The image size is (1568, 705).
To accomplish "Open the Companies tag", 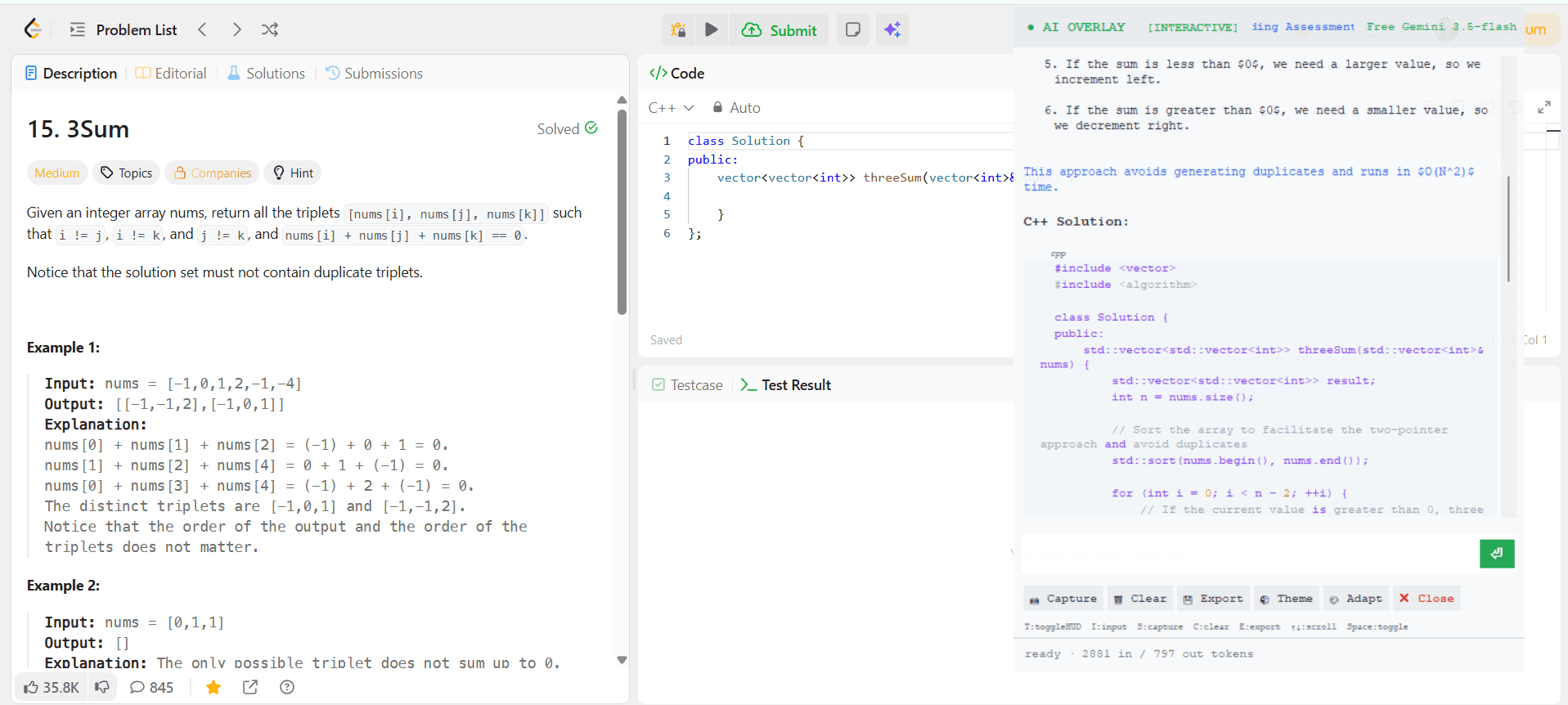I will [x=213, y=173].
